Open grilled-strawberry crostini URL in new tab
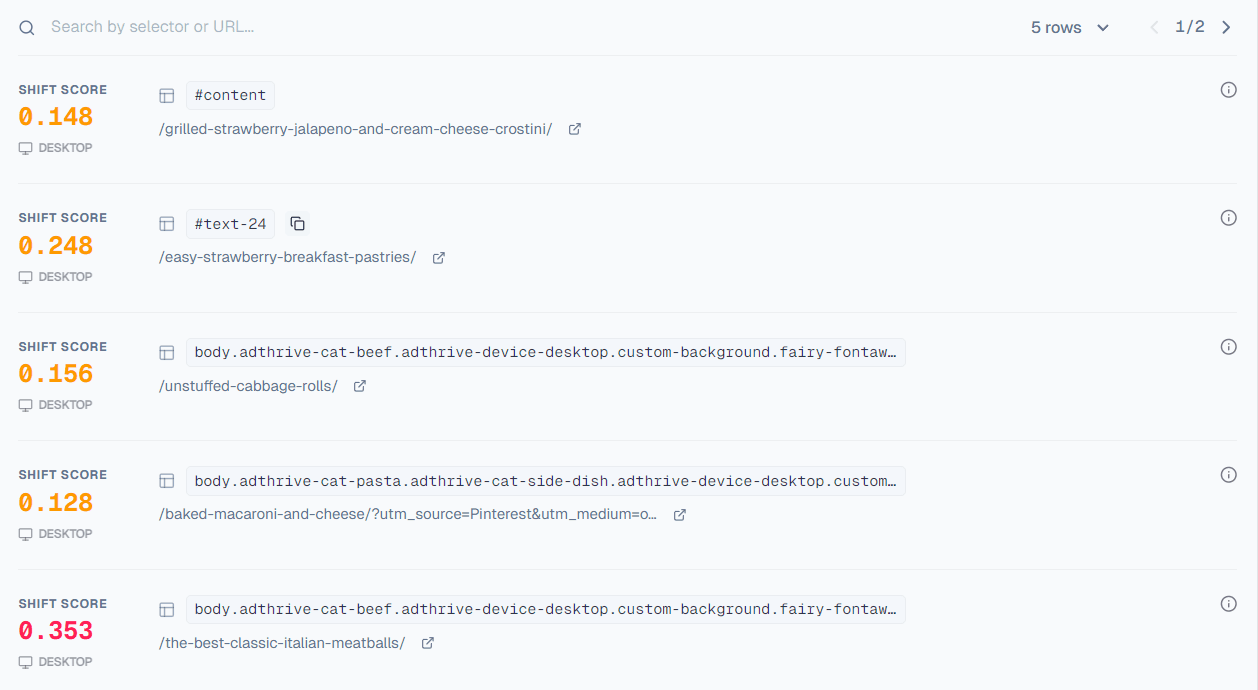1258x690 pixels. pyautogui.click(x=575, y=129)
